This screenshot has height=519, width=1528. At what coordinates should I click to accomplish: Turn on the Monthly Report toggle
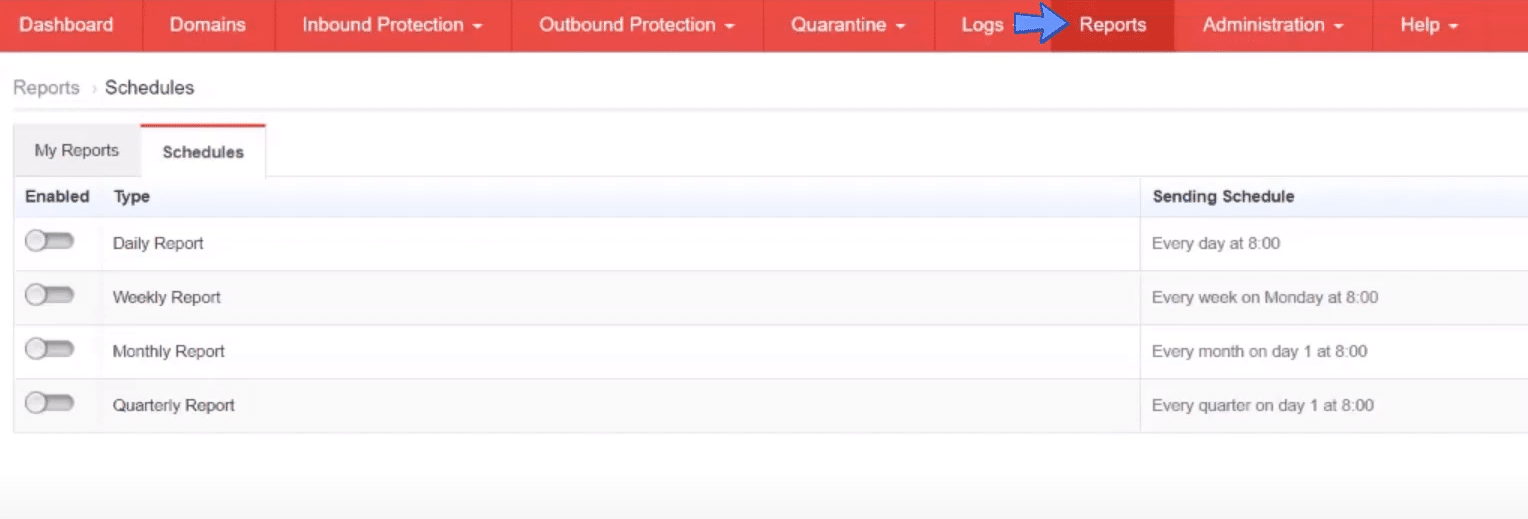50,349
